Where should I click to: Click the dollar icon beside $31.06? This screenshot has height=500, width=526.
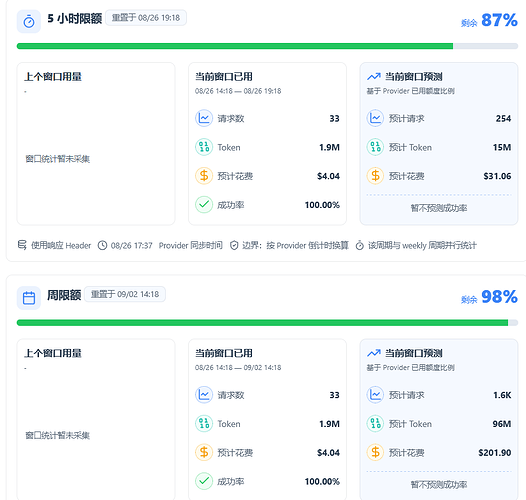click(x=375, y=176)
